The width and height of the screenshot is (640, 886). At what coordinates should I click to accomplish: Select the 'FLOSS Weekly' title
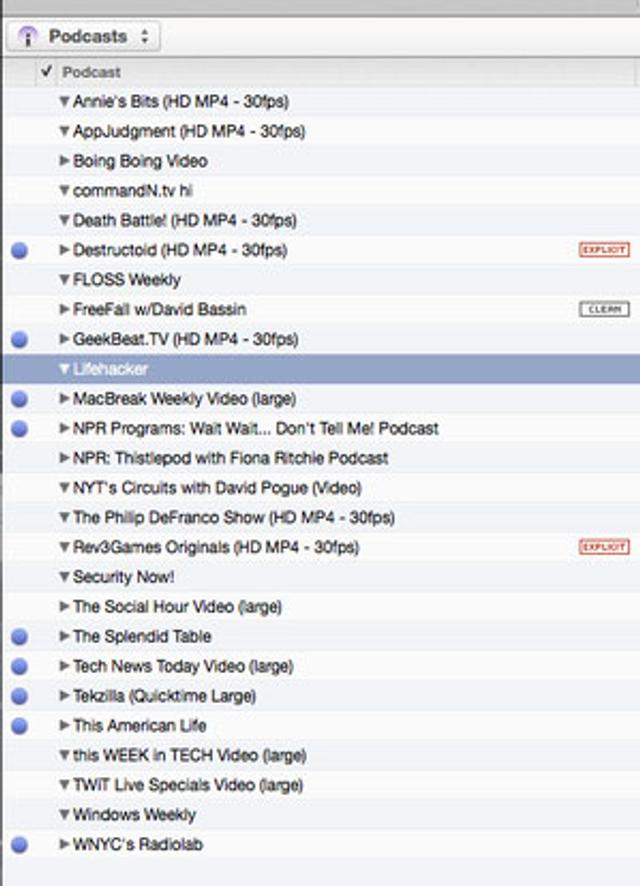click(x=127, y=280)
